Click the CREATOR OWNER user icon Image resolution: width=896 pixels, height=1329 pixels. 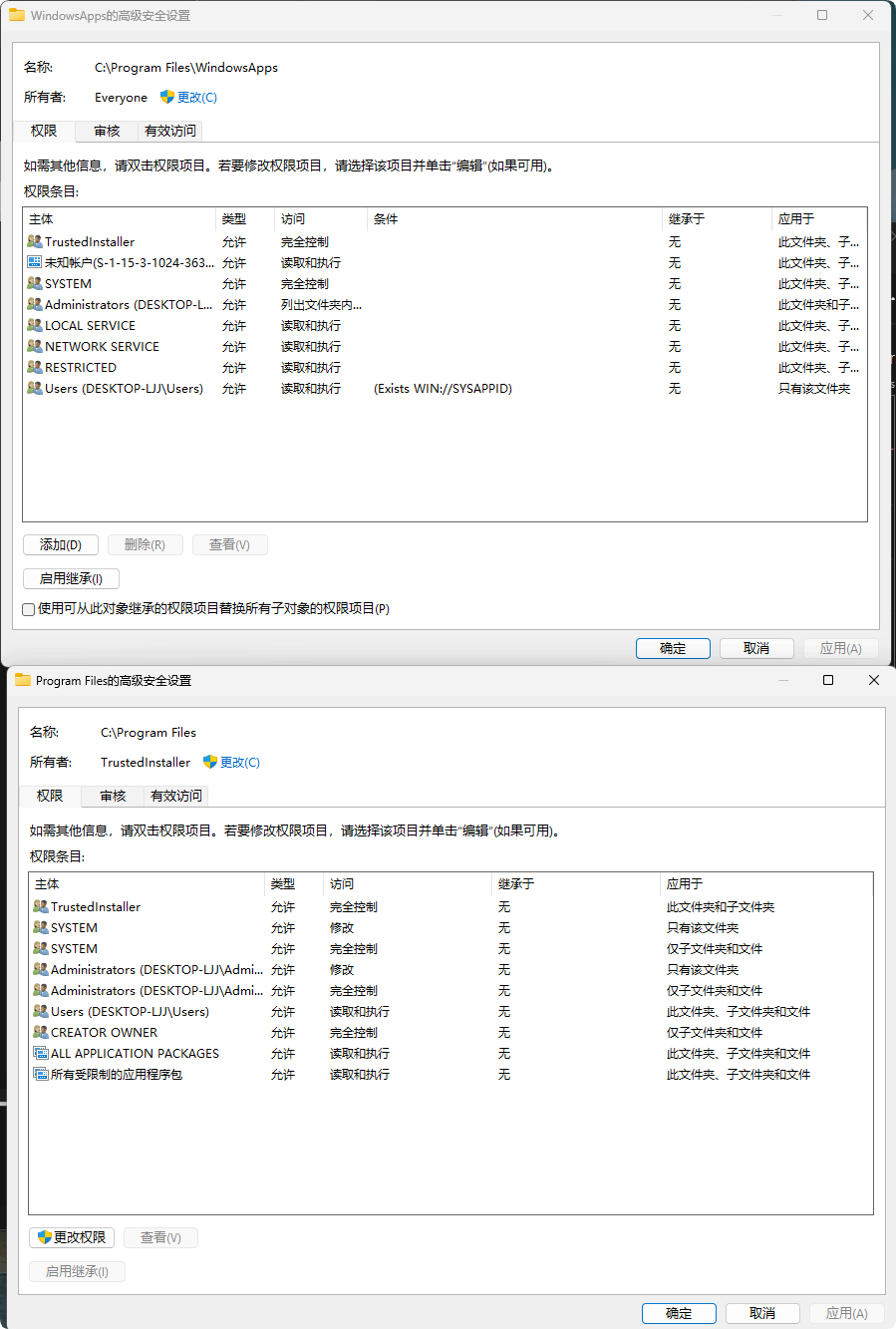pos(41,1032)
